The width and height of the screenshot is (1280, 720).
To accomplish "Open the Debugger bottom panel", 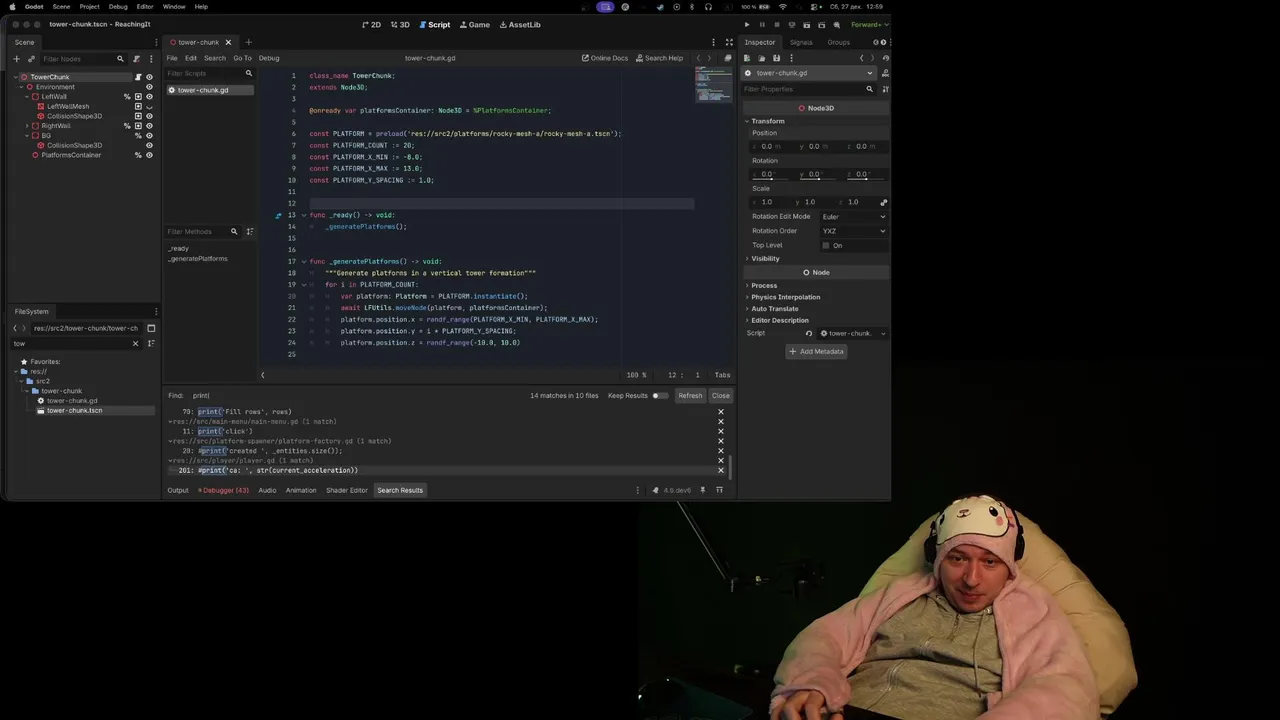I will tap(223, 490).
